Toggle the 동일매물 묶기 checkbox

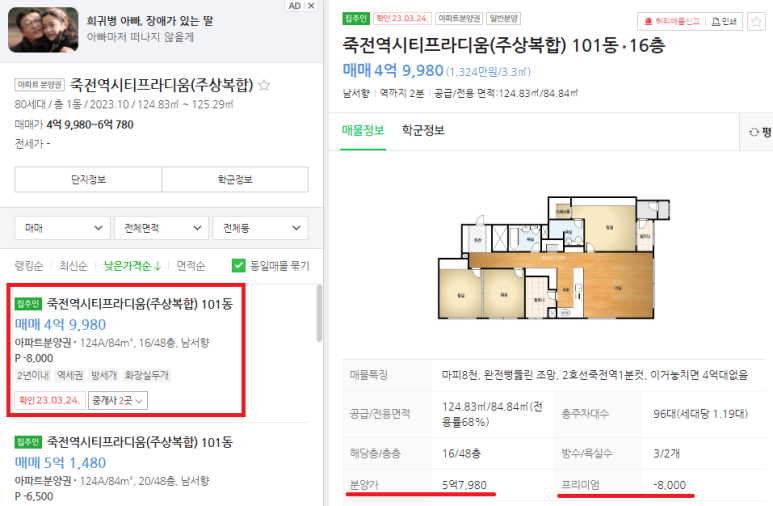[x=238, y=266]
